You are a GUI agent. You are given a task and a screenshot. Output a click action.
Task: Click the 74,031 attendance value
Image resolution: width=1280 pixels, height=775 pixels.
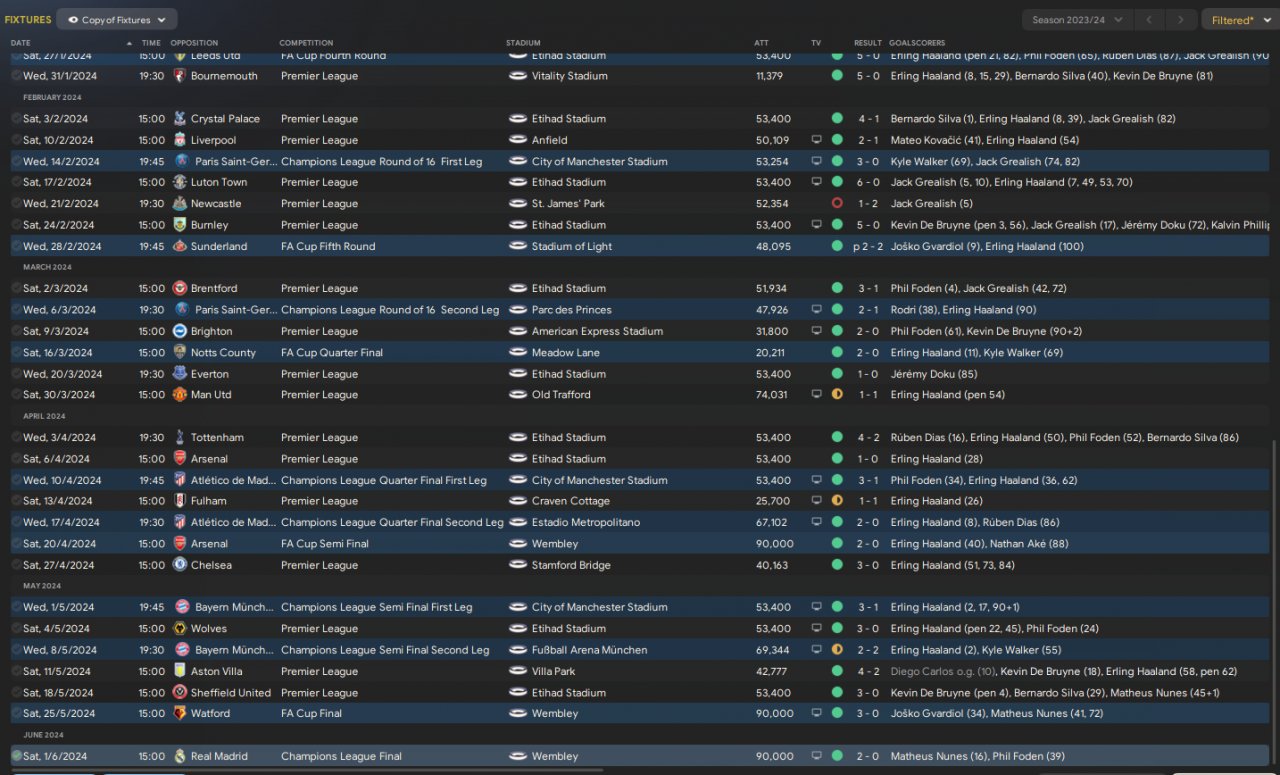772,395
